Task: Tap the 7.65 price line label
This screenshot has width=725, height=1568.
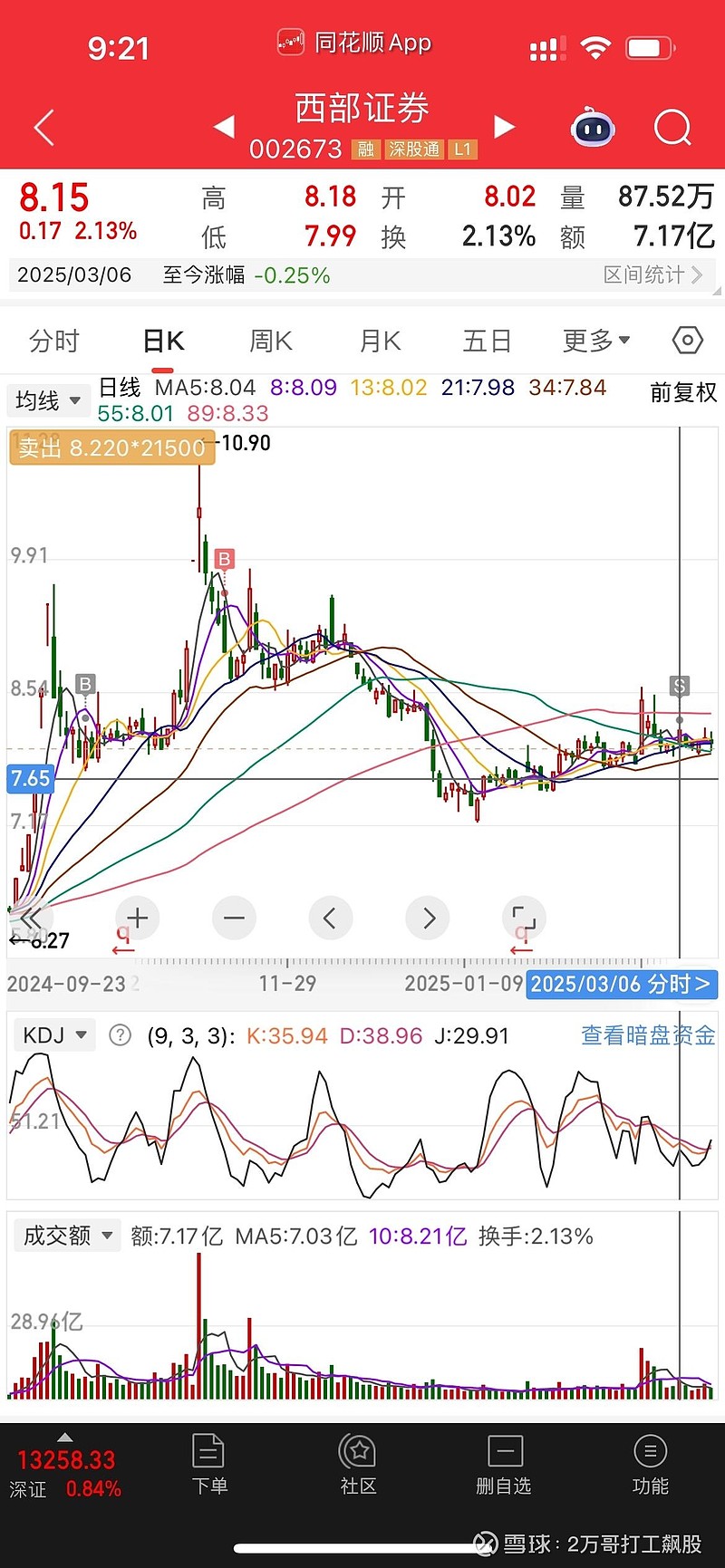Action: (x=31, y=778)
